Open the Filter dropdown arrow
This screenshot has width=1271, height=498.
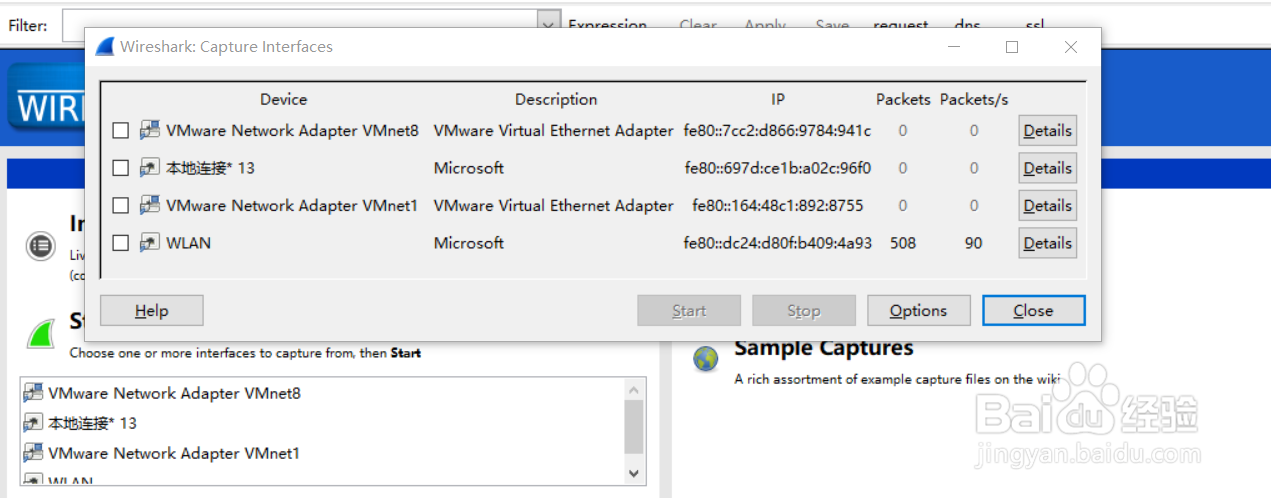[548, 25]
